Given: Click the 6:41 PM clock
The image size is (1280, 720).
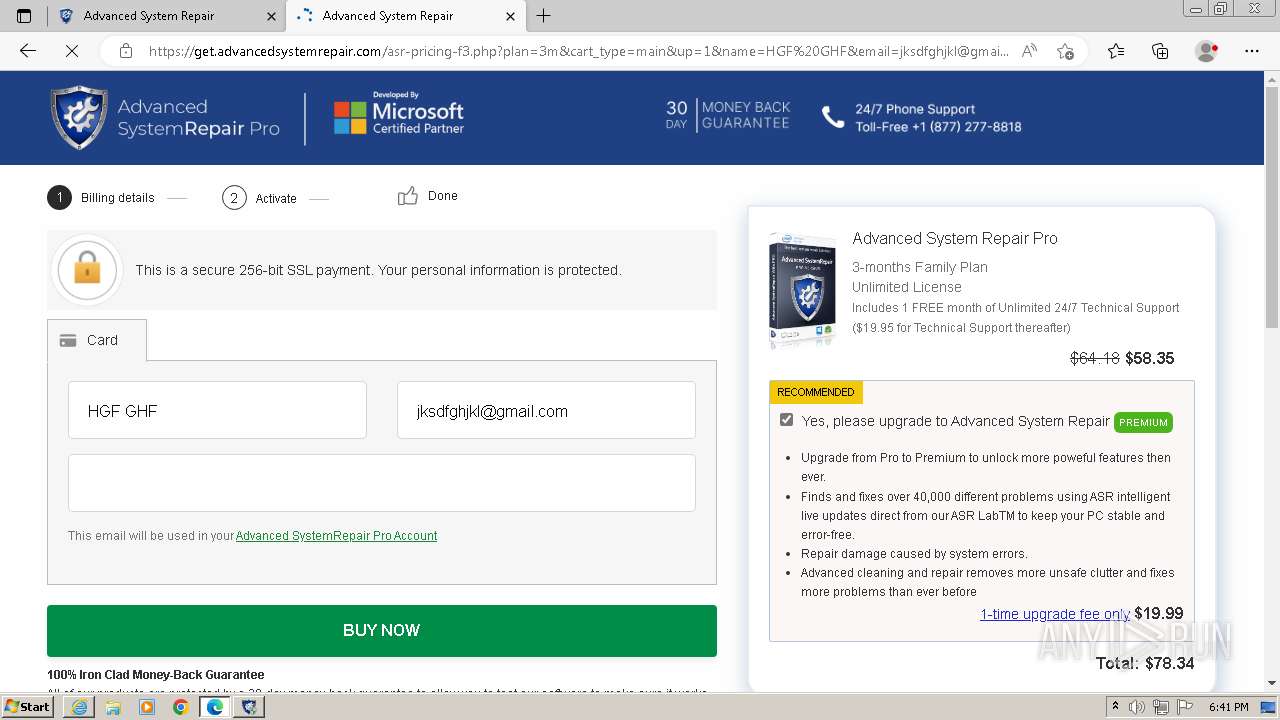Looking at the screenshot, I should tap(1229, 707).
